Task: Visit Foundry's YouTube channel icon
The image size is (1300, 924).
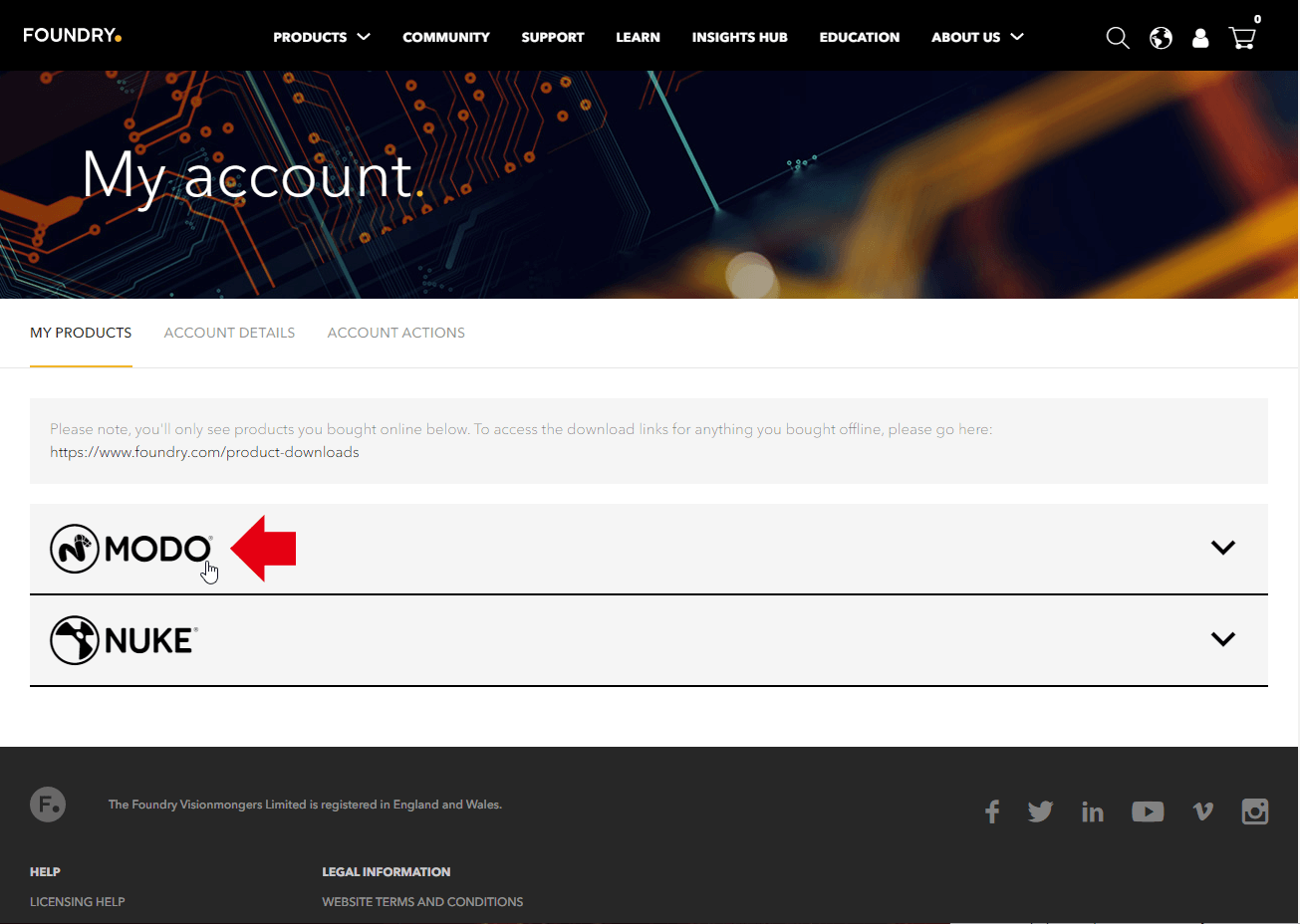Action: pos(1148,811)
